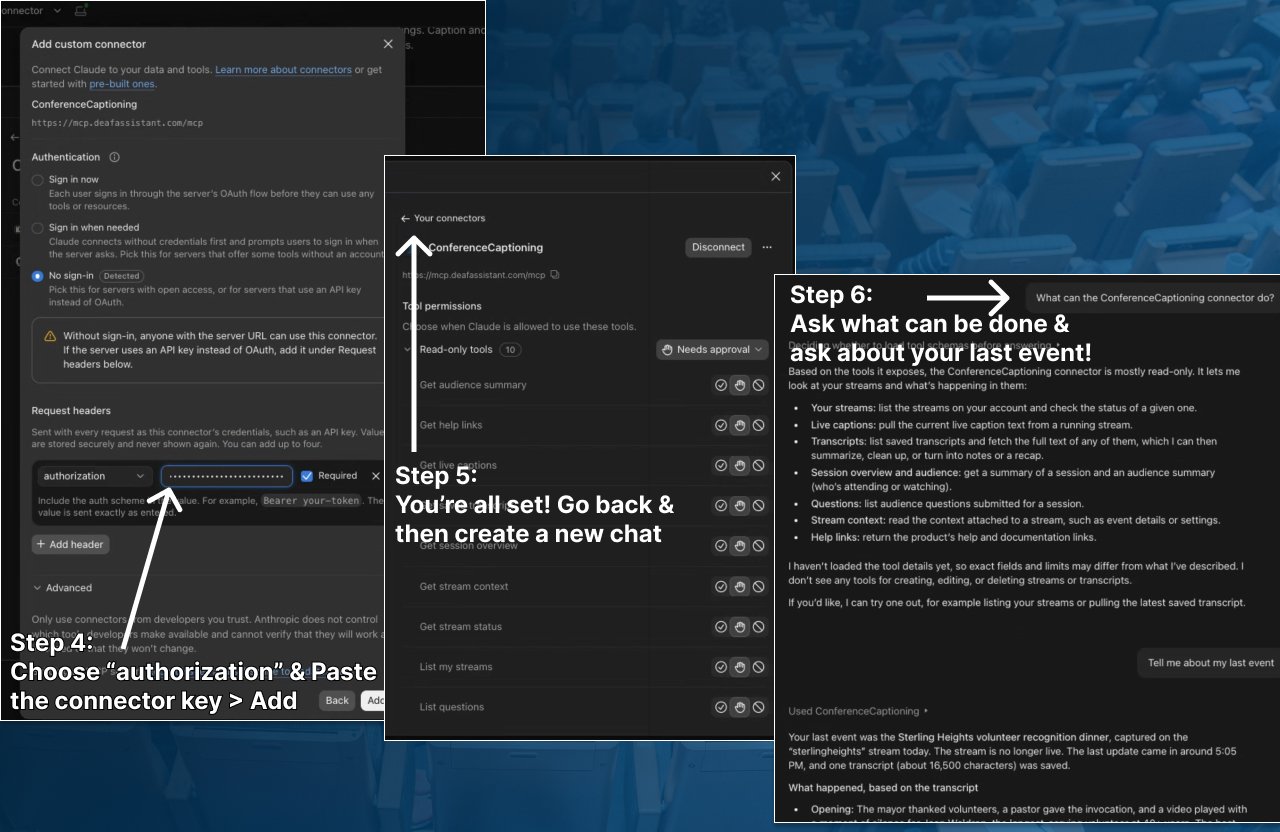Expand the Used ConferenceCaptioning details
This screenshot has width=1280, height=832.
coord(858,711)
